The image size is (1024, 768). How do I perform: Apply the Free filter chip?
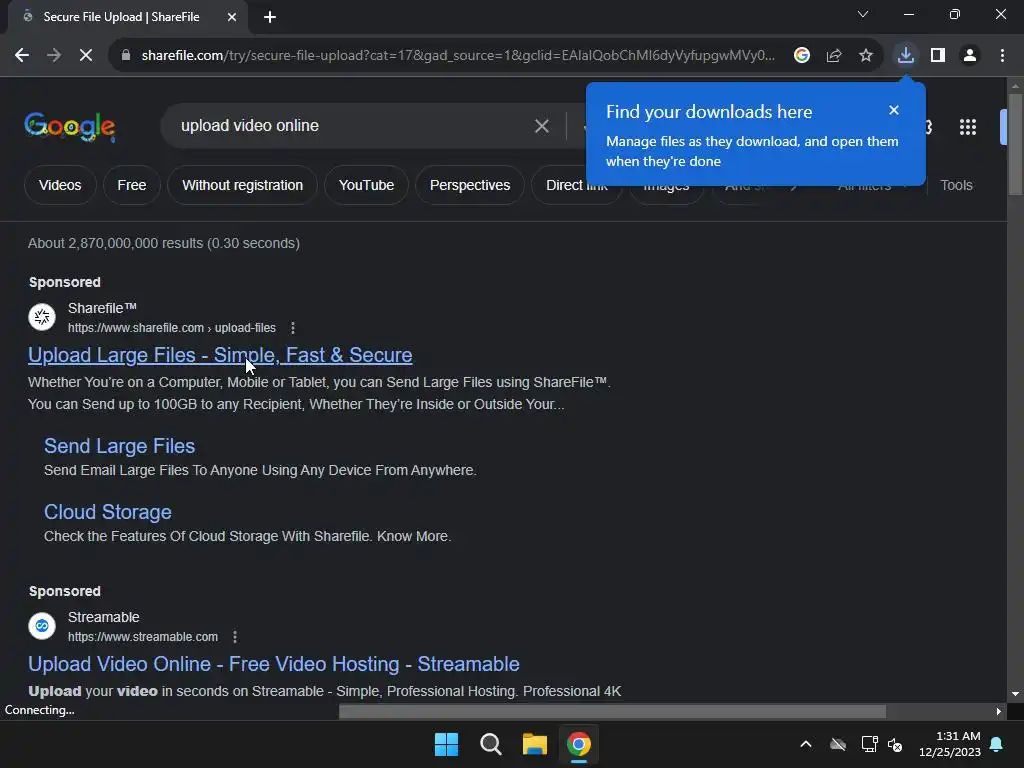tap(132, 185)
